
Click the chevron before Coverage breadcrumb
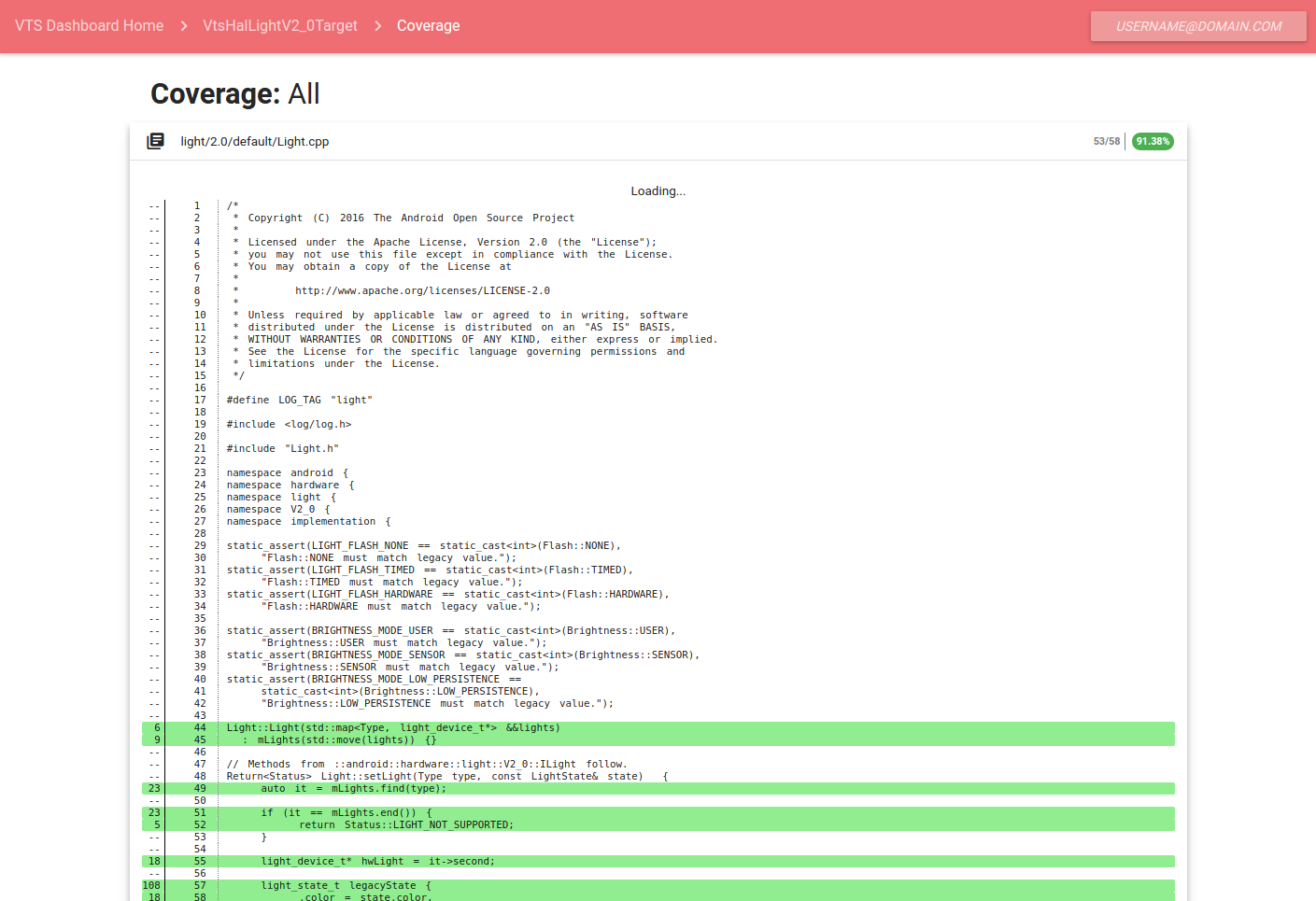pyautogui.click(x=377, y=26)
